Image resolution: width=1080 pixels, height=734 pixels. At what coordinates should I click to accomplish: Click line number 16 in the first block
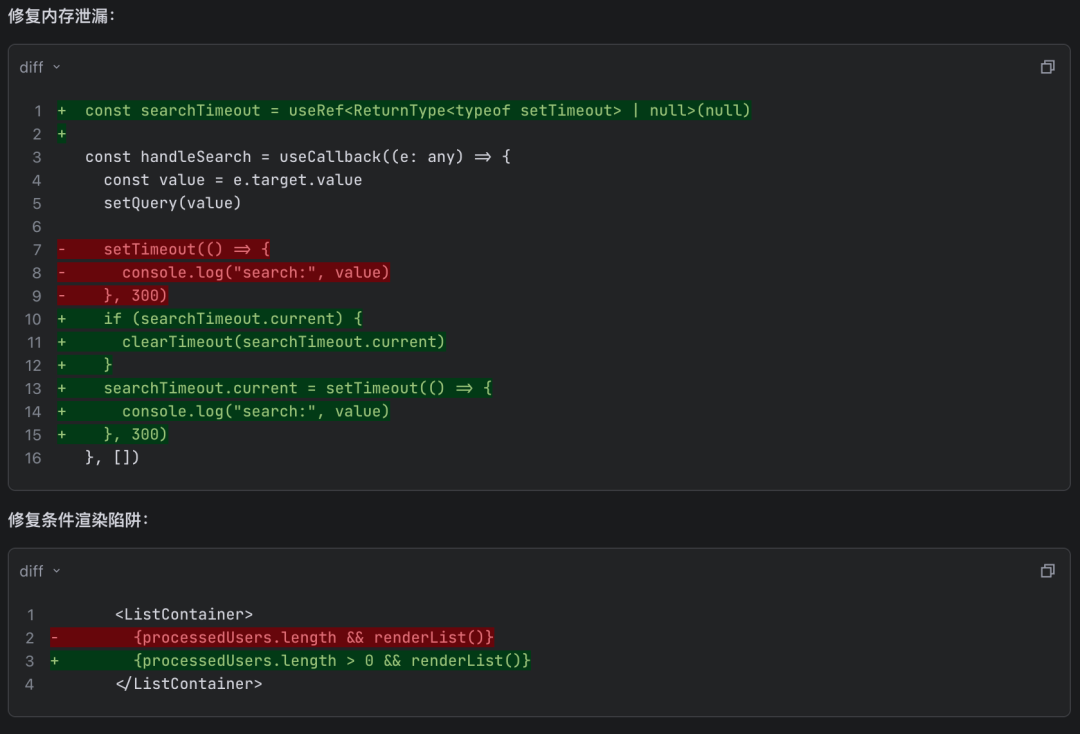pos(33,458)
